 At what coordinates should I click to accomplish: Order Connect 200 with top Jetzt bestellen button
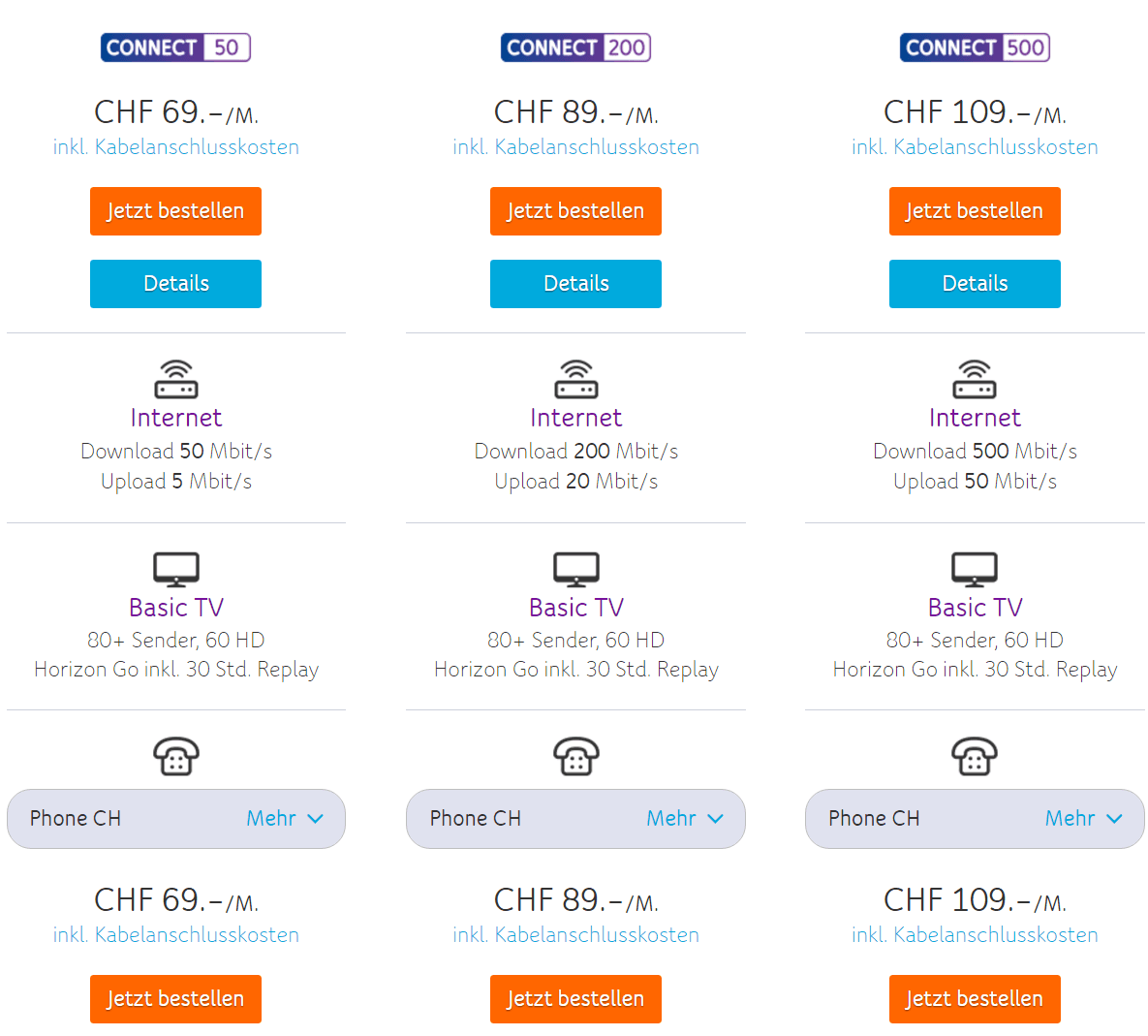pos(575,211)
